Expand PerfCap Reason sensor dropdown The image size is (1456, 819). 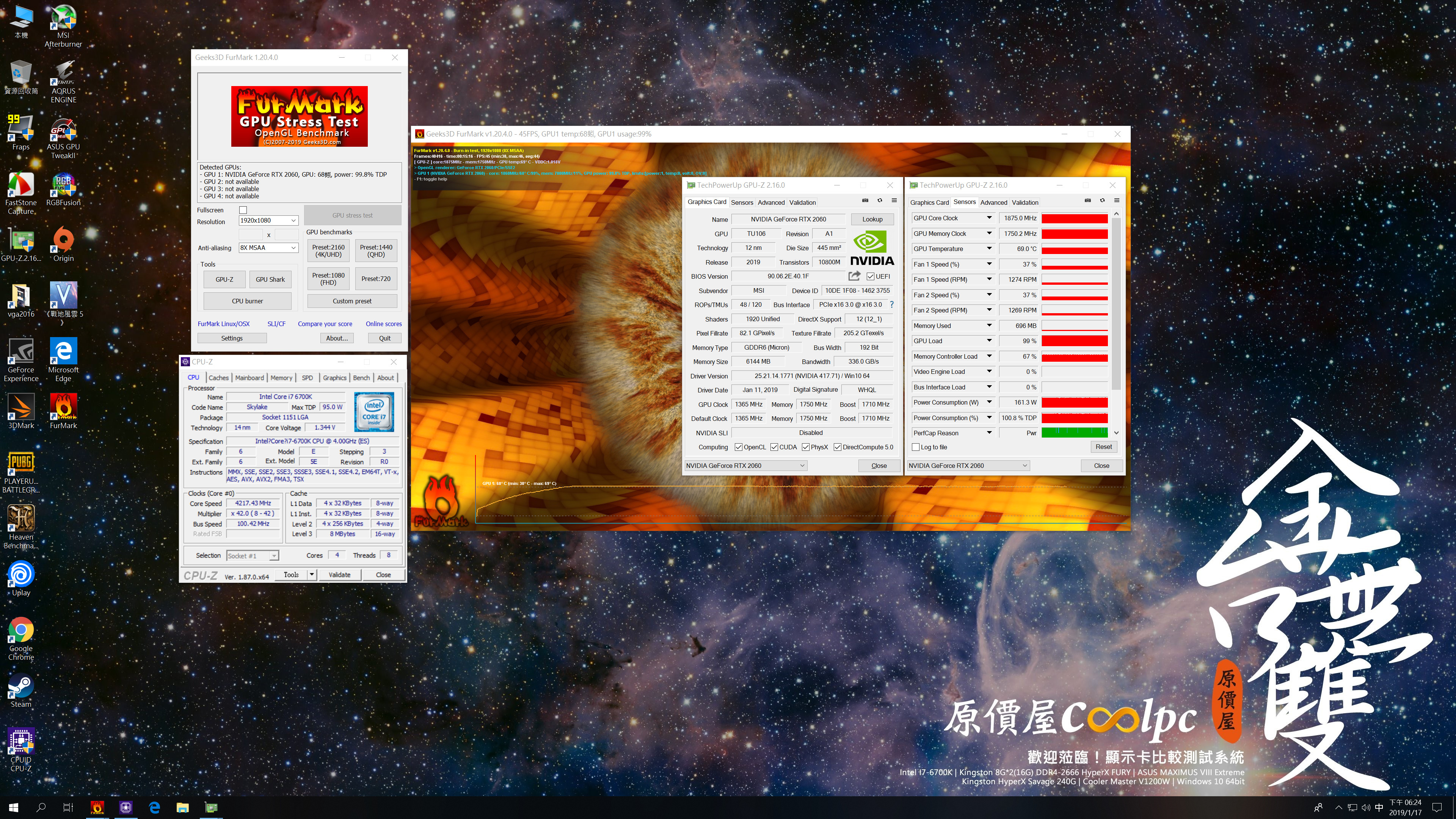(989, 433)
